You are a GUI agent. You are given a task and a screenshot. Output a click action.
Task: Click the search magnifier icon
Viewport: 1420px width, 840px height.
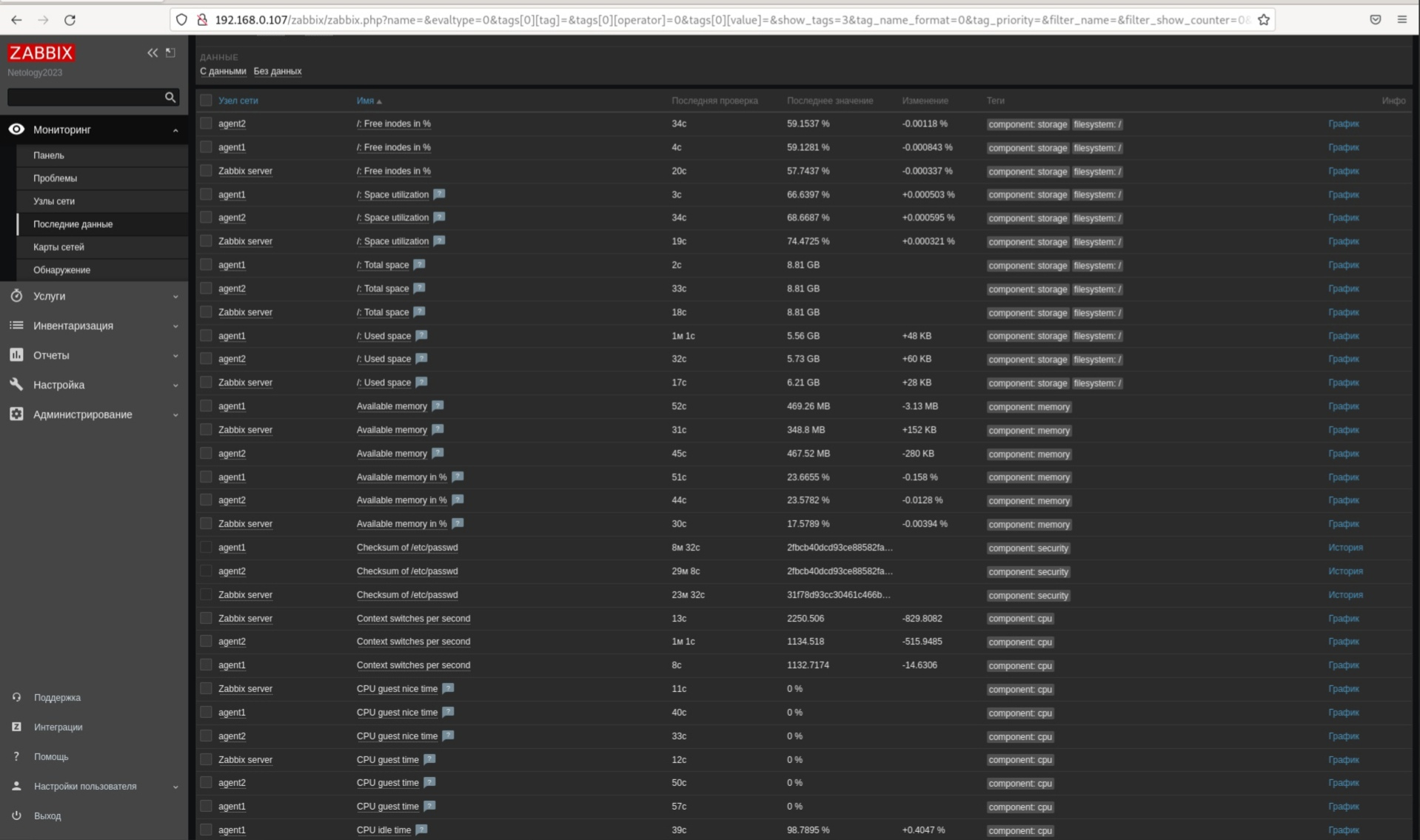[x=170, y=97]
